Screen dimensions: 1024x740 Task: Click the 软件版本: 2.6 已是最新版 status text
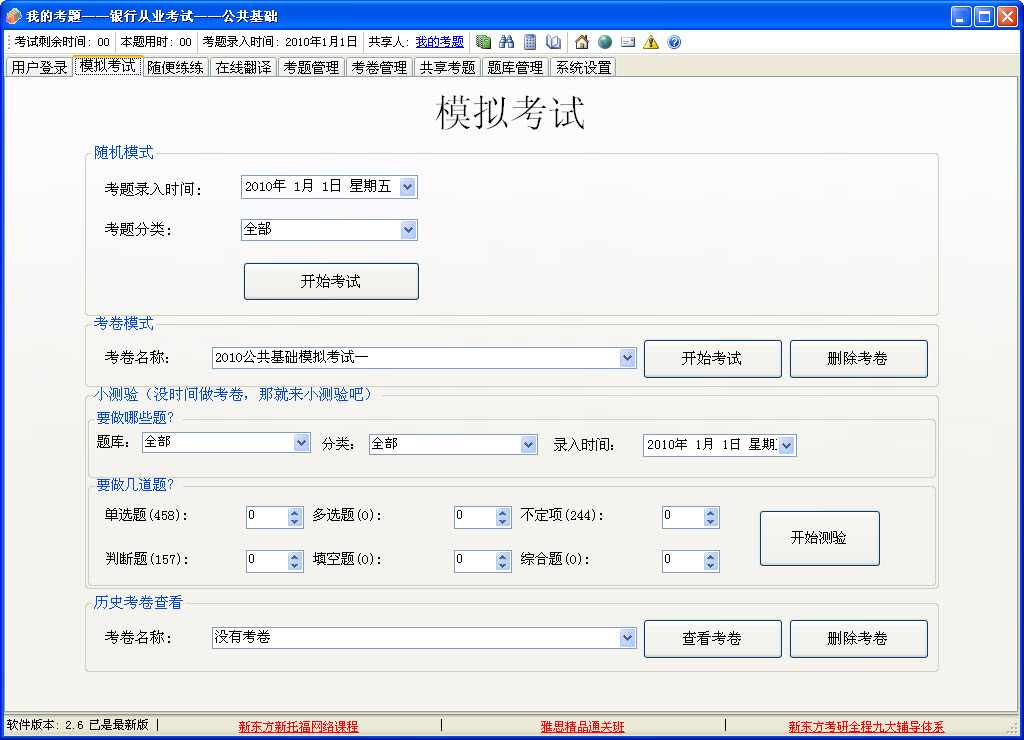point(78,725)
